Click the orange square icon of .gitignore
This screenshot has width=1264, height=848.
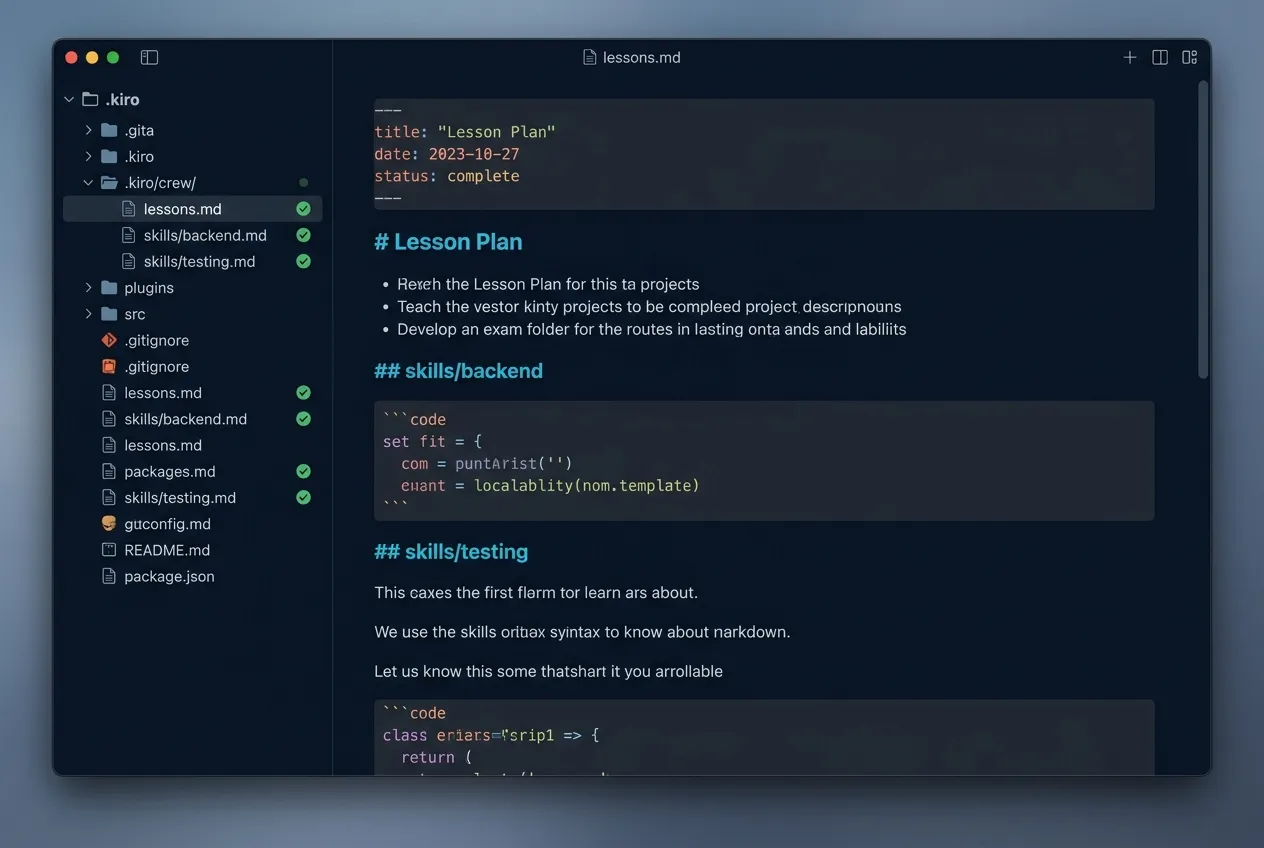(x=109, y=366)
